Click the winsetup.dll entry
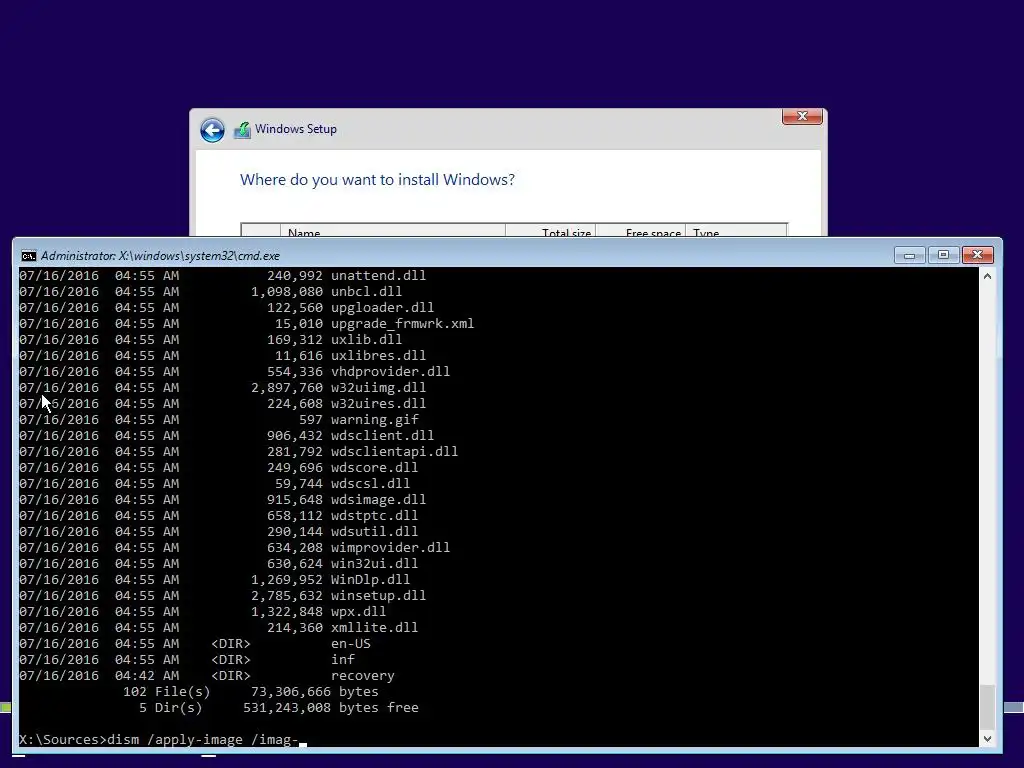 click(x=378, y=596)
